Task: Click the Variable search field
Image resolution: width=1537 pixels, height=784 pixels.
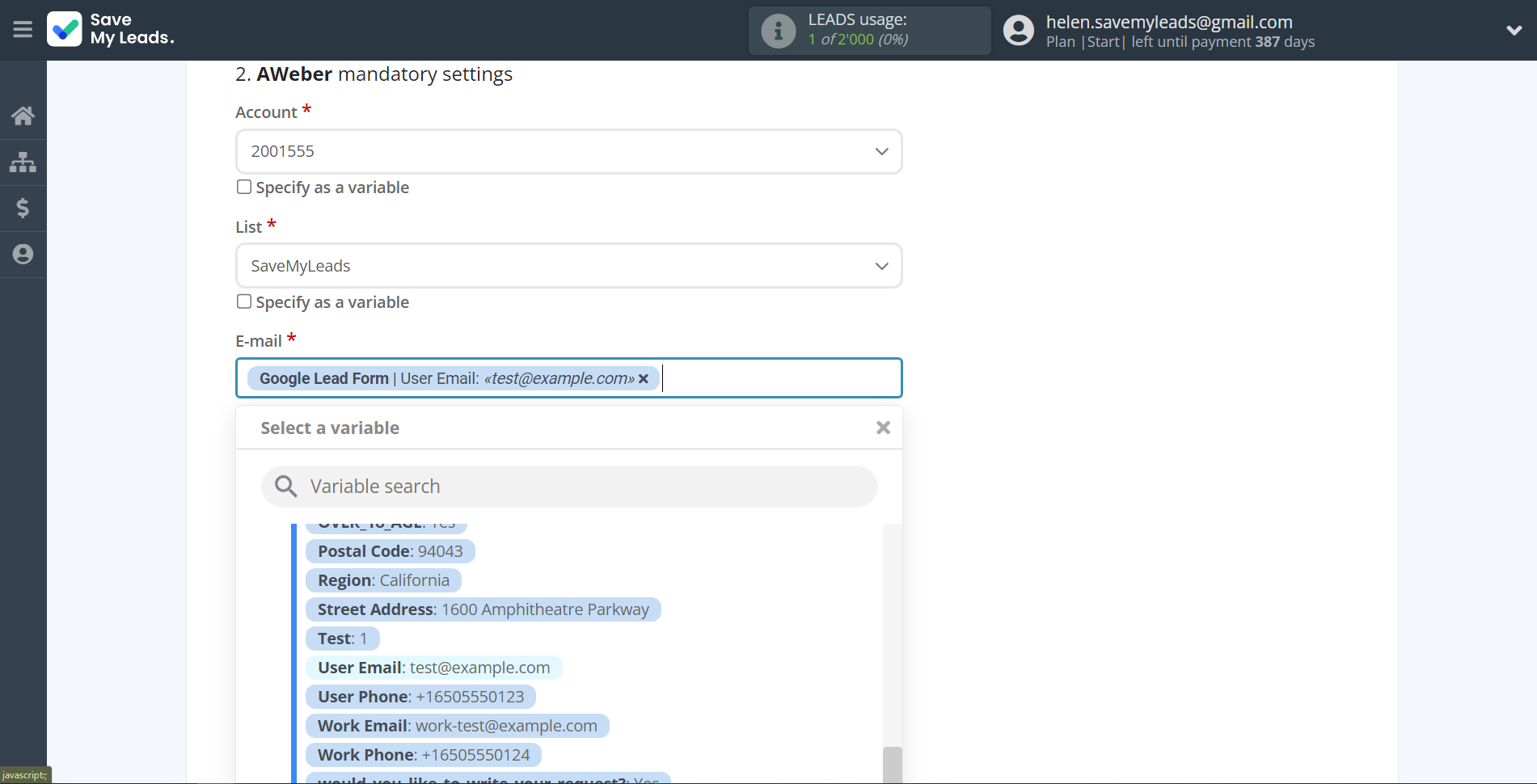Action: click(569, 487)
